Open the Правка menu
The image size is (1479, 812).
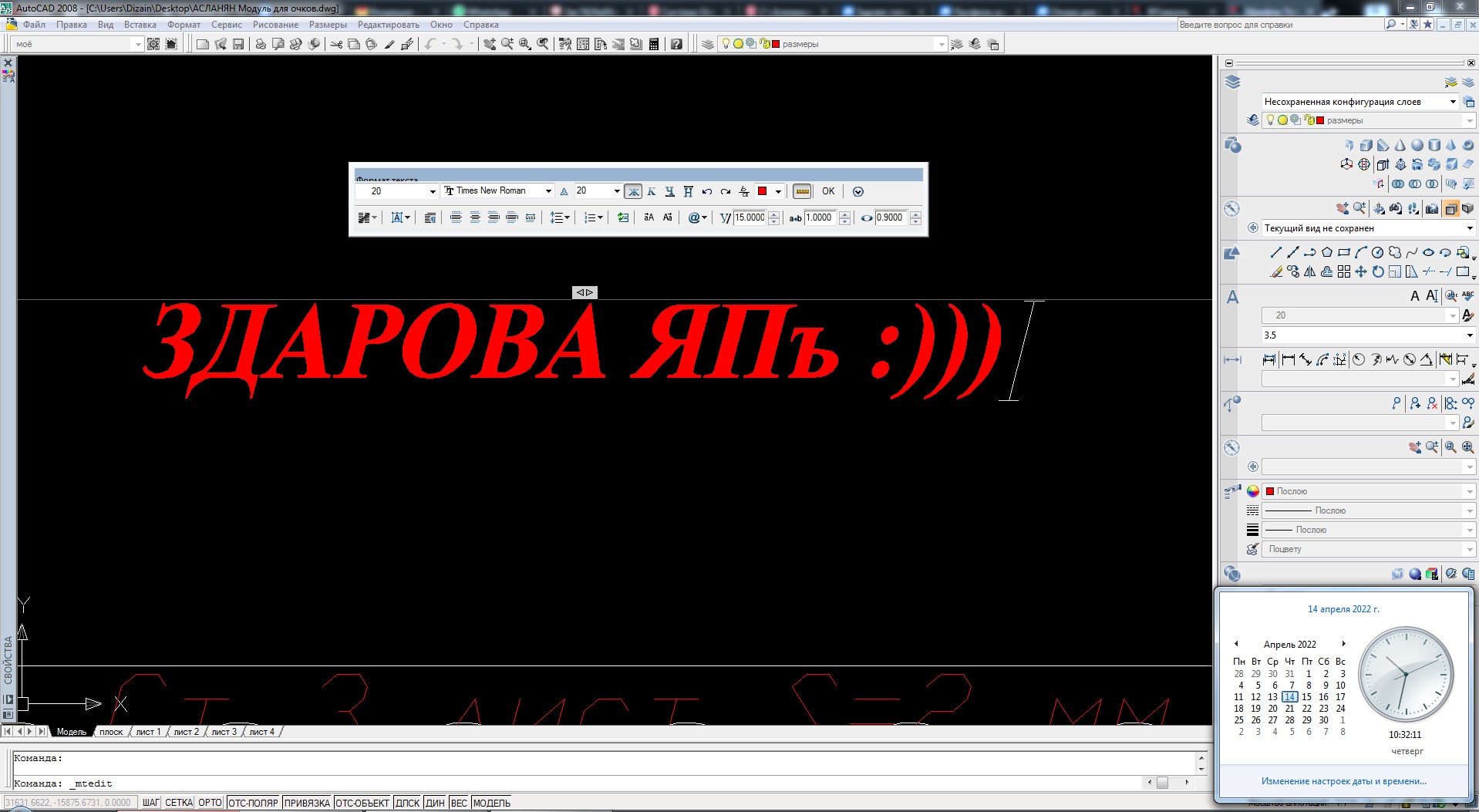point(72,25)
